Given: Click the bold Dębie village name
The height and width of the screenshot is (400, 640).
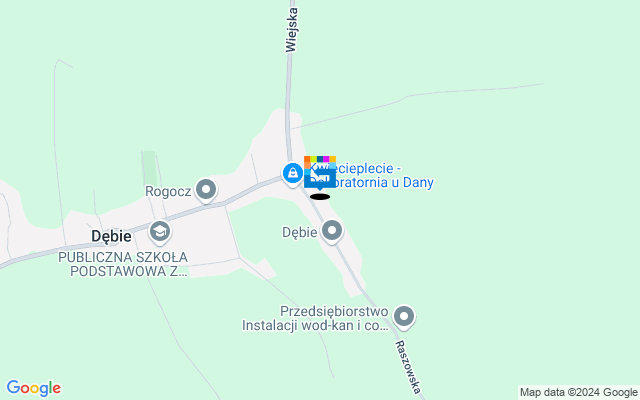Looking at the screenshot, I should click(x=111, y=236).
